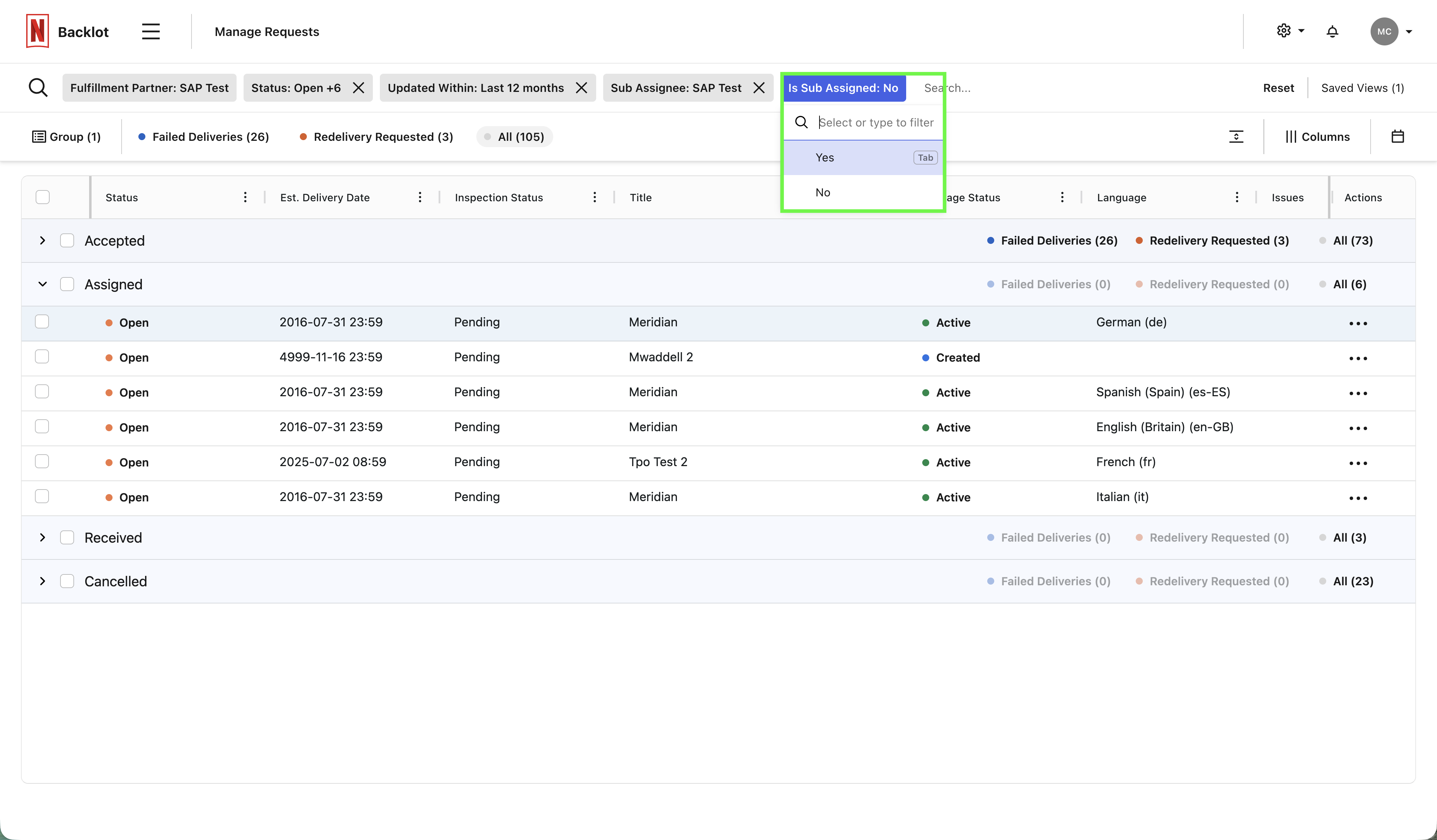The height and width of the screenshot is (840, 1437).
Task: Click the calendar icon in toolbar
Action: [1397, 136]
